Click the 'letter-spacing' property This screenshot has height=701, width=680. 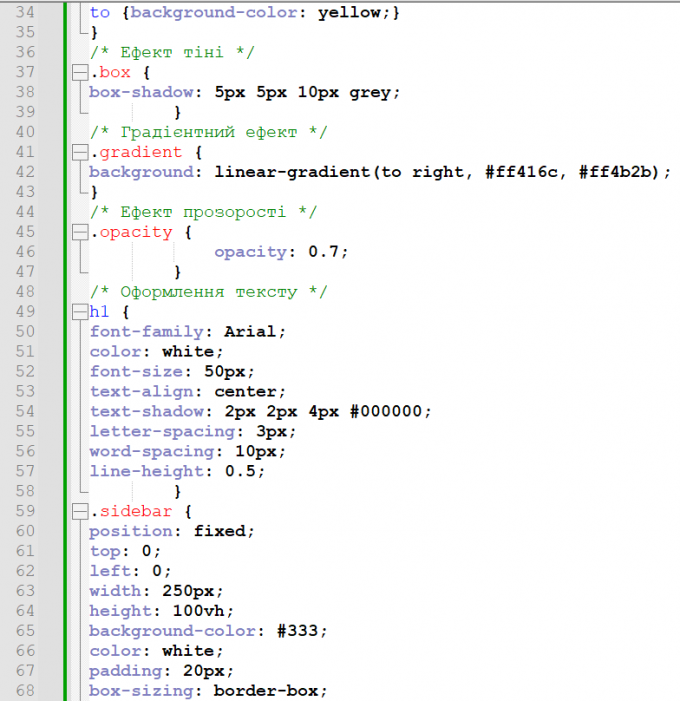pos(162,432)
